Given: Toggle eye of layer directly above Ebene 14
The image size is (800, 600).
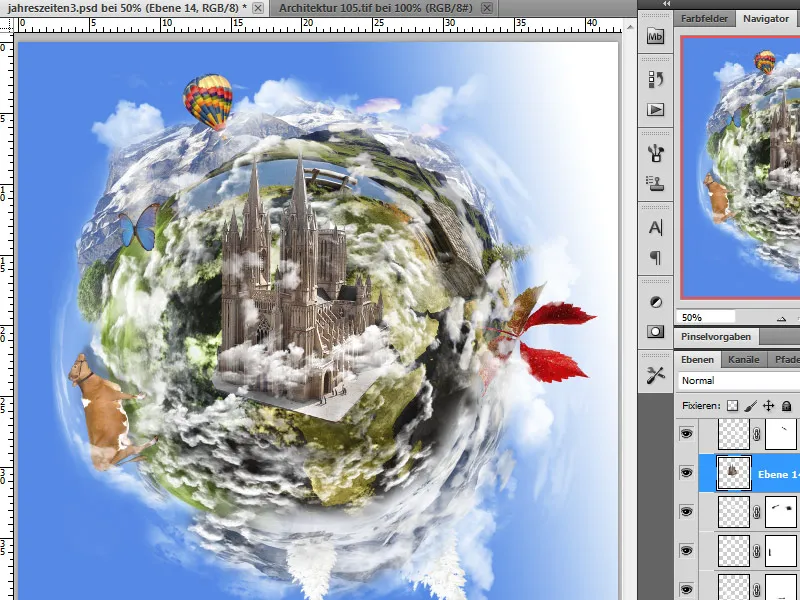Looking at the screenshot, I should click(686, 434).
